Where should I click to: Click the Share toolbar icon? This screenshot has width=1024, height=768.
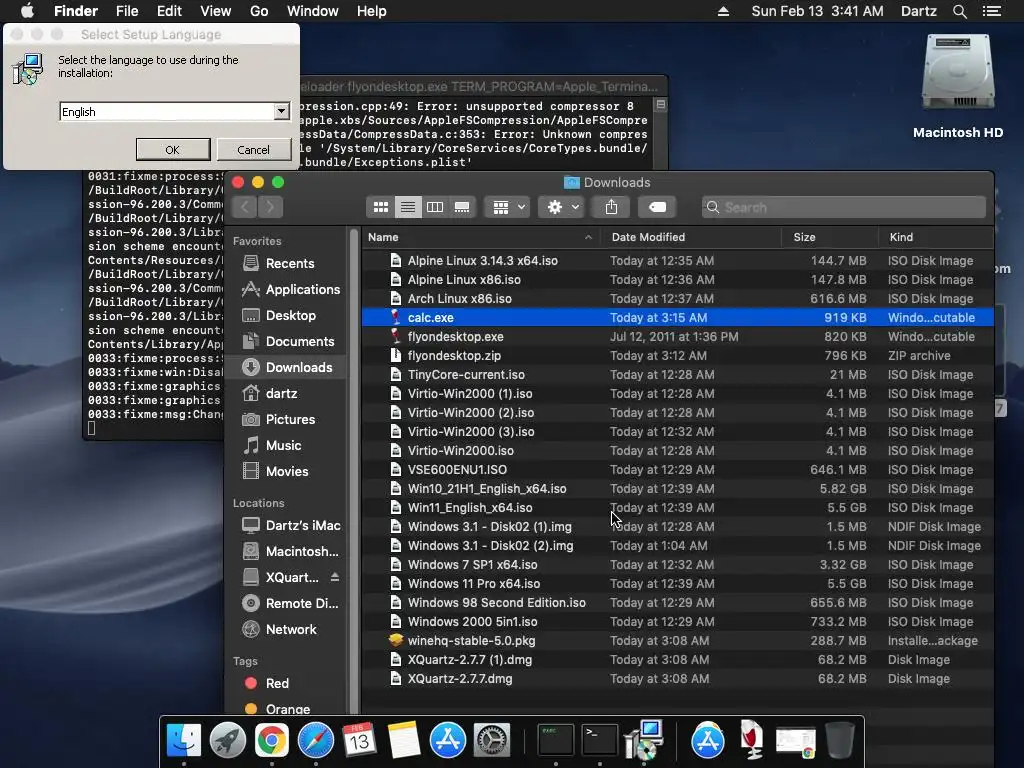(611, 207)
